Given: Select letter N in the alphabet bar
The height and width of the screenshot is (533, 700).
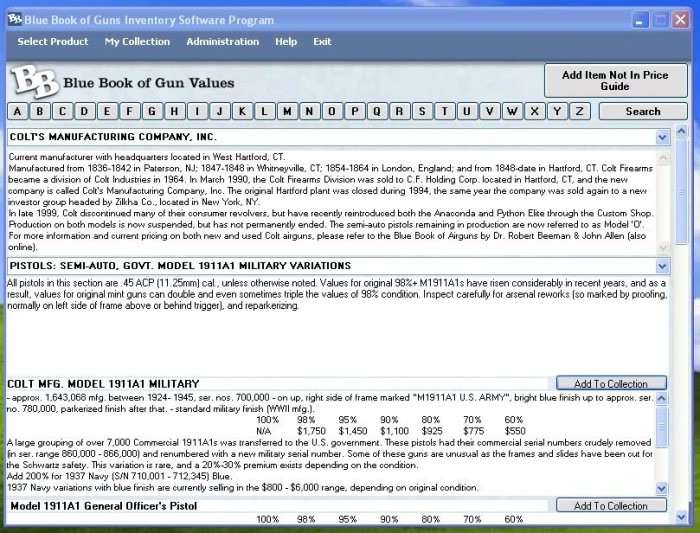Looking at the screenshot, I should point(309,111).
